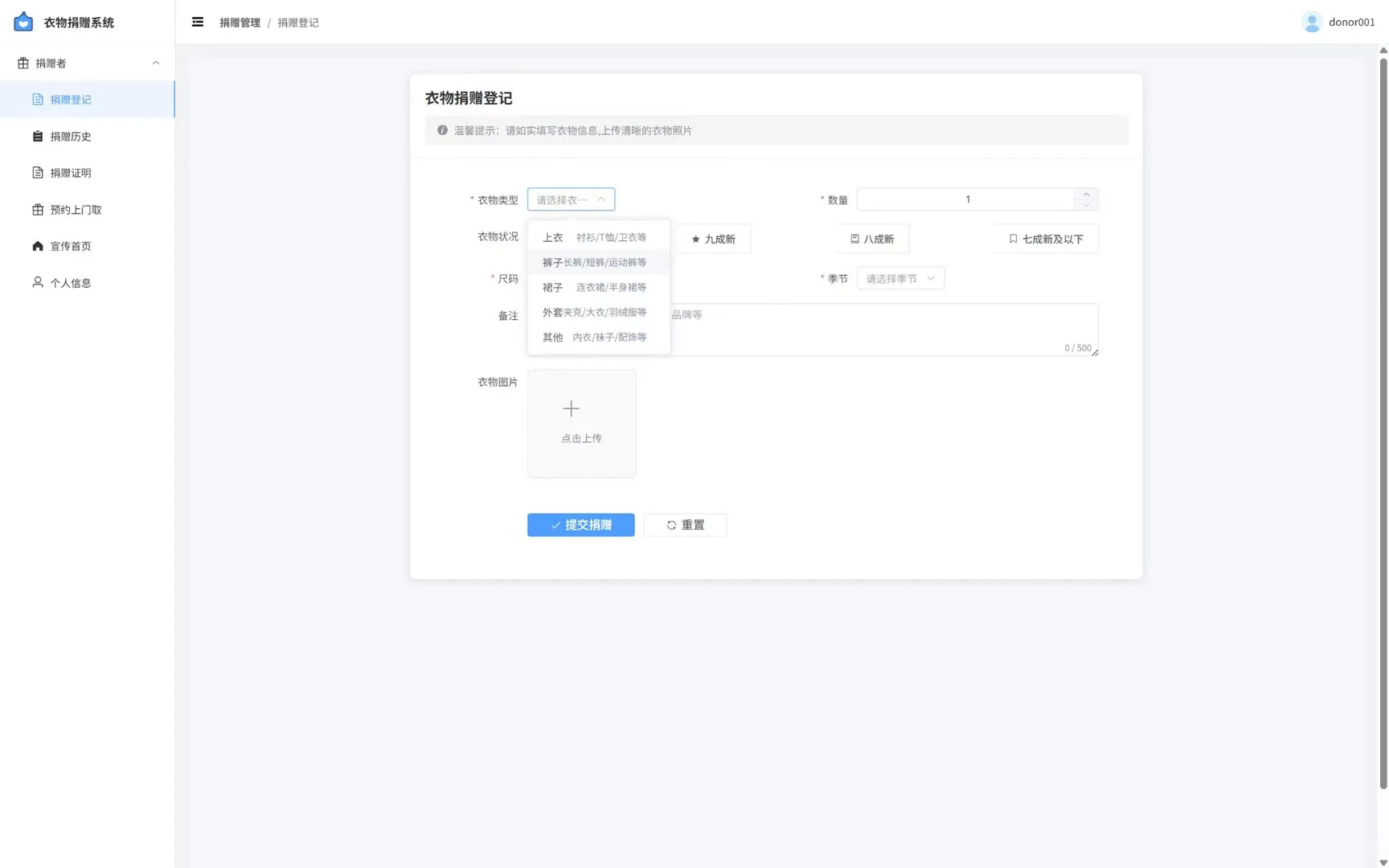
Task: Open the 捐赠证明 sidebar page
Action: click(70, 172)
